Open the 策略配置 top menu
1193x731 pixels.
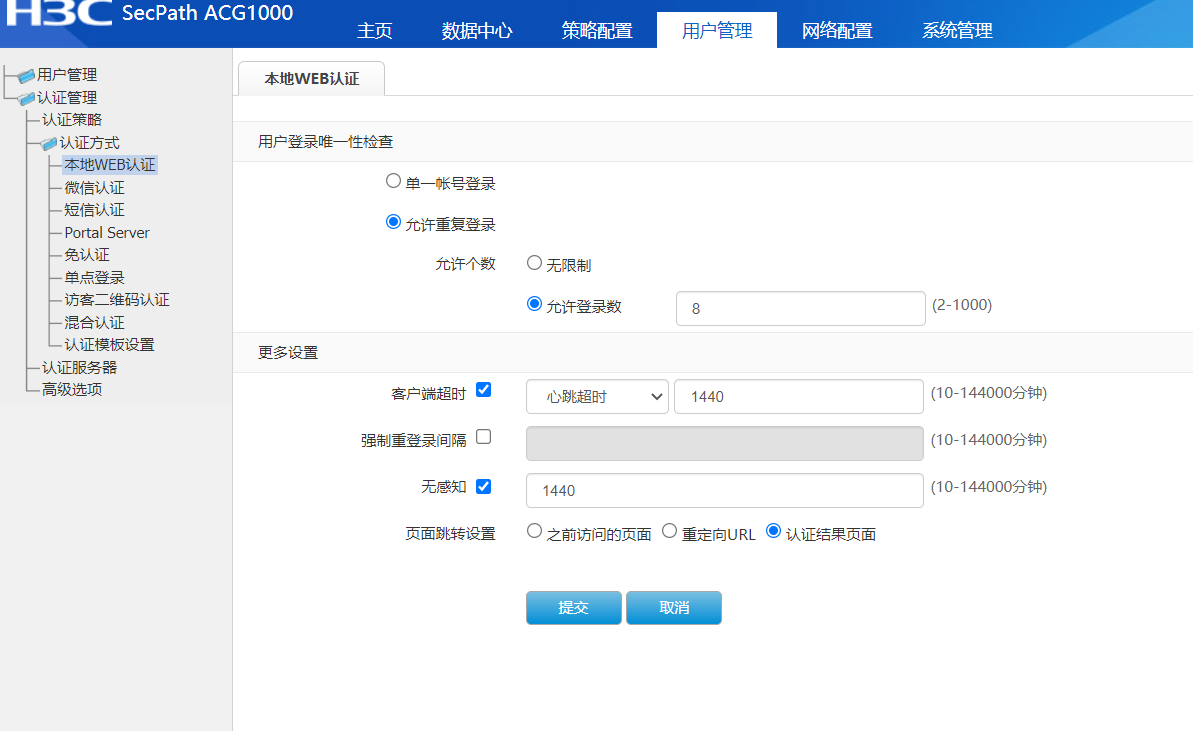pos(597,30)
